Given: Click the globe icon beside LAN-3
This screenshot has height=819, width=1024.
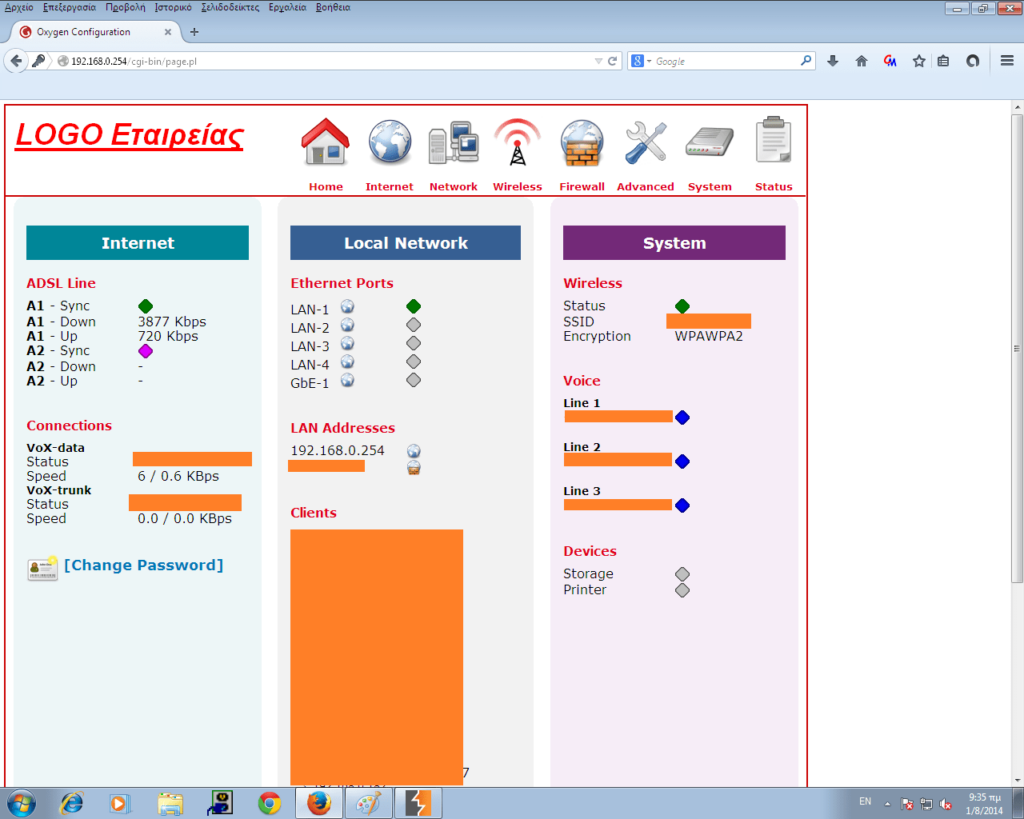Looking at the screenshot, I should tap(347, 343).
